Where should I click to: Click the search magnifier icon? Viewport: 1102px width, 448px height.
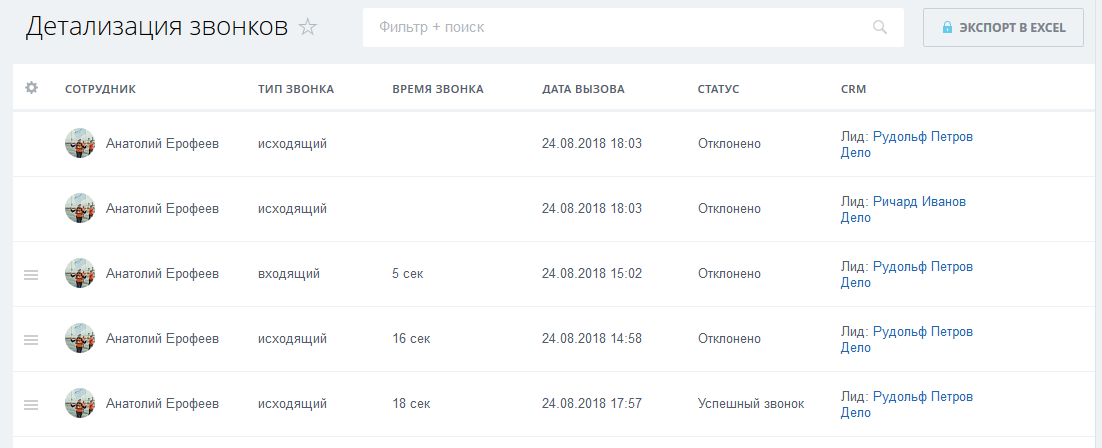[880, 27]
